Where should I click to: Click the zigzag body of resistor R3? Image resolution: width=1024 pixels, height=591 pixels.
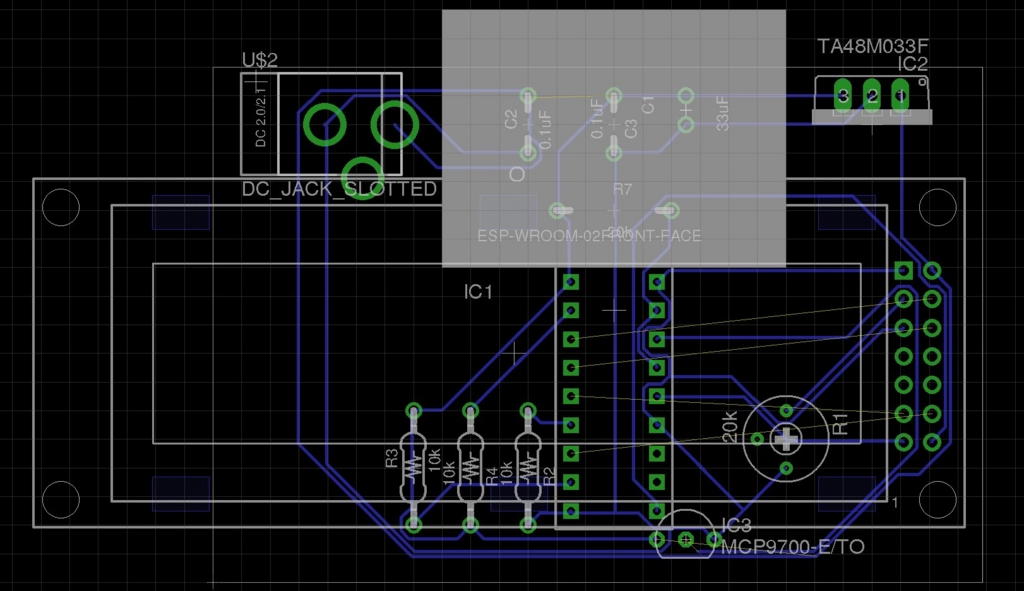(x=413, y=467)
